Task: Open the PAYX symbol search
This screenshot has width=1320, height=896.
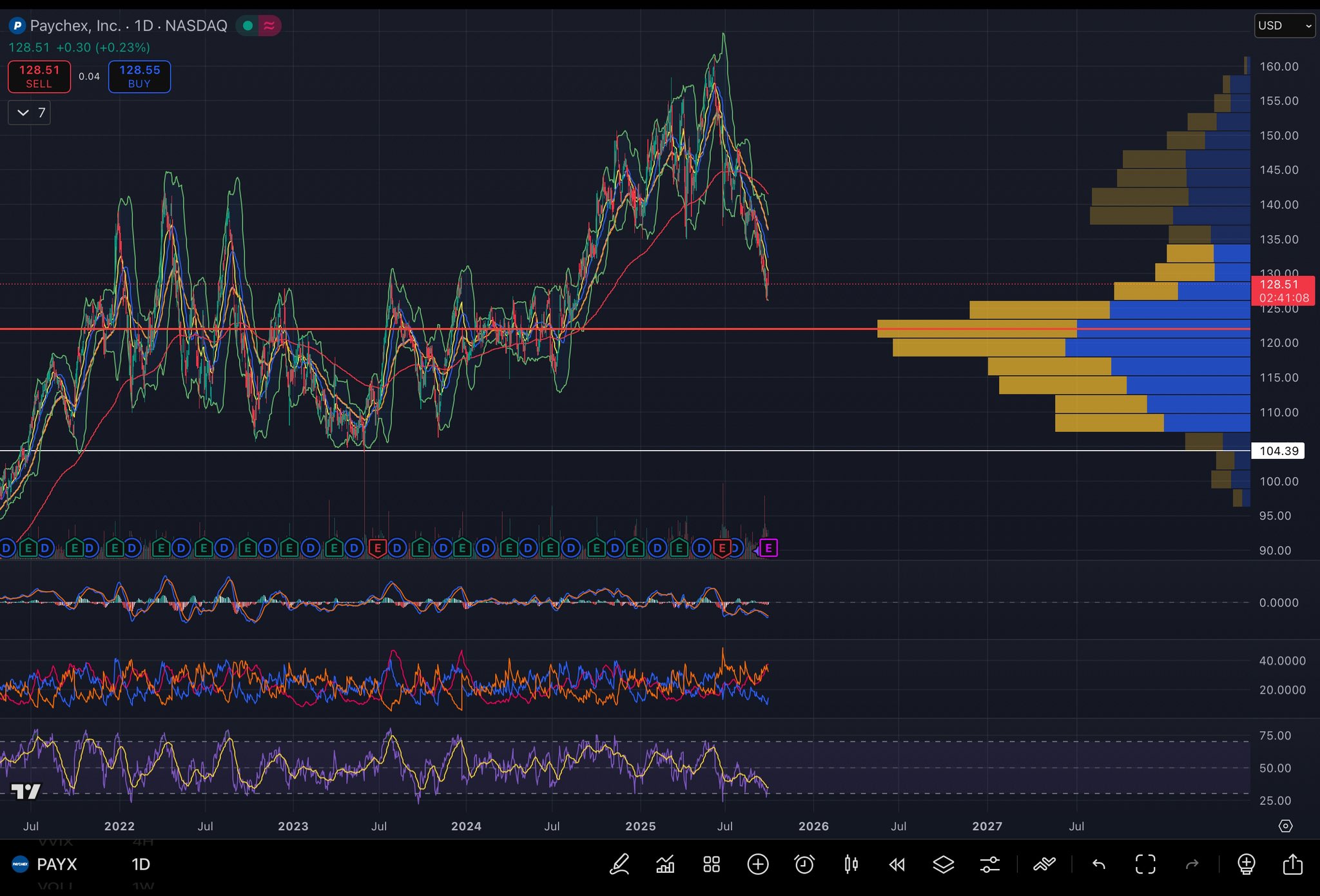Action: [x=57, y=864]
